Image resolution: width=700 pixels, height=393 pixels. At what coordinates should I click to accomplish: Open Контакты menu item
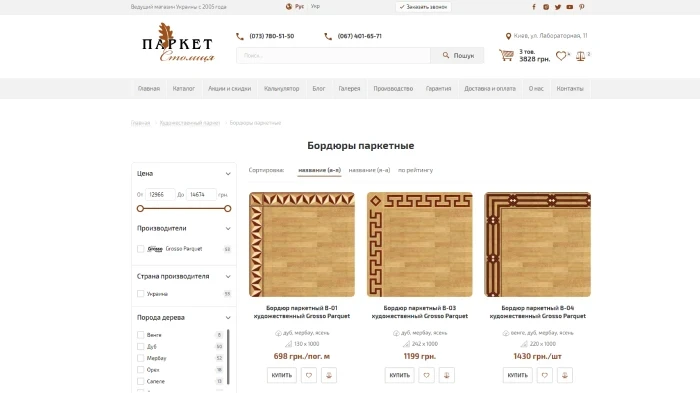(x=570, y=88)
